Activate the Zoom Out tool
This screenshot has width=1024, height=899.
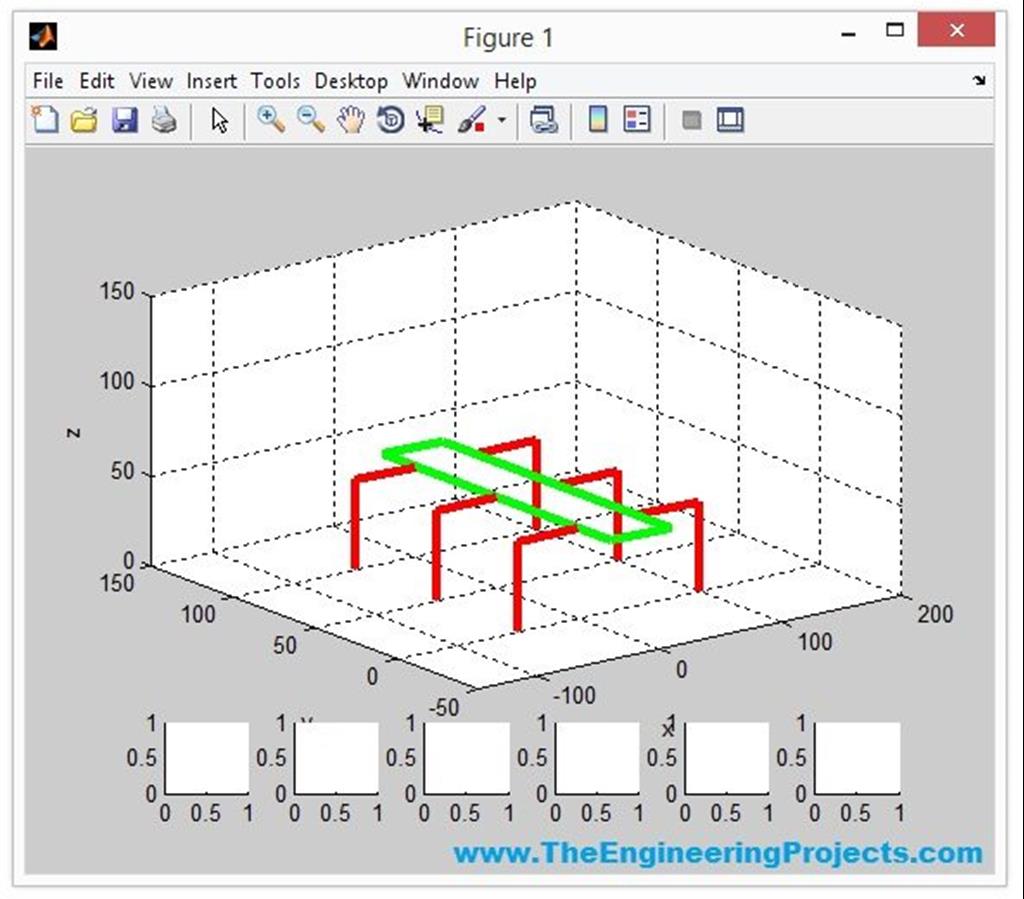(x=311, y=119)
